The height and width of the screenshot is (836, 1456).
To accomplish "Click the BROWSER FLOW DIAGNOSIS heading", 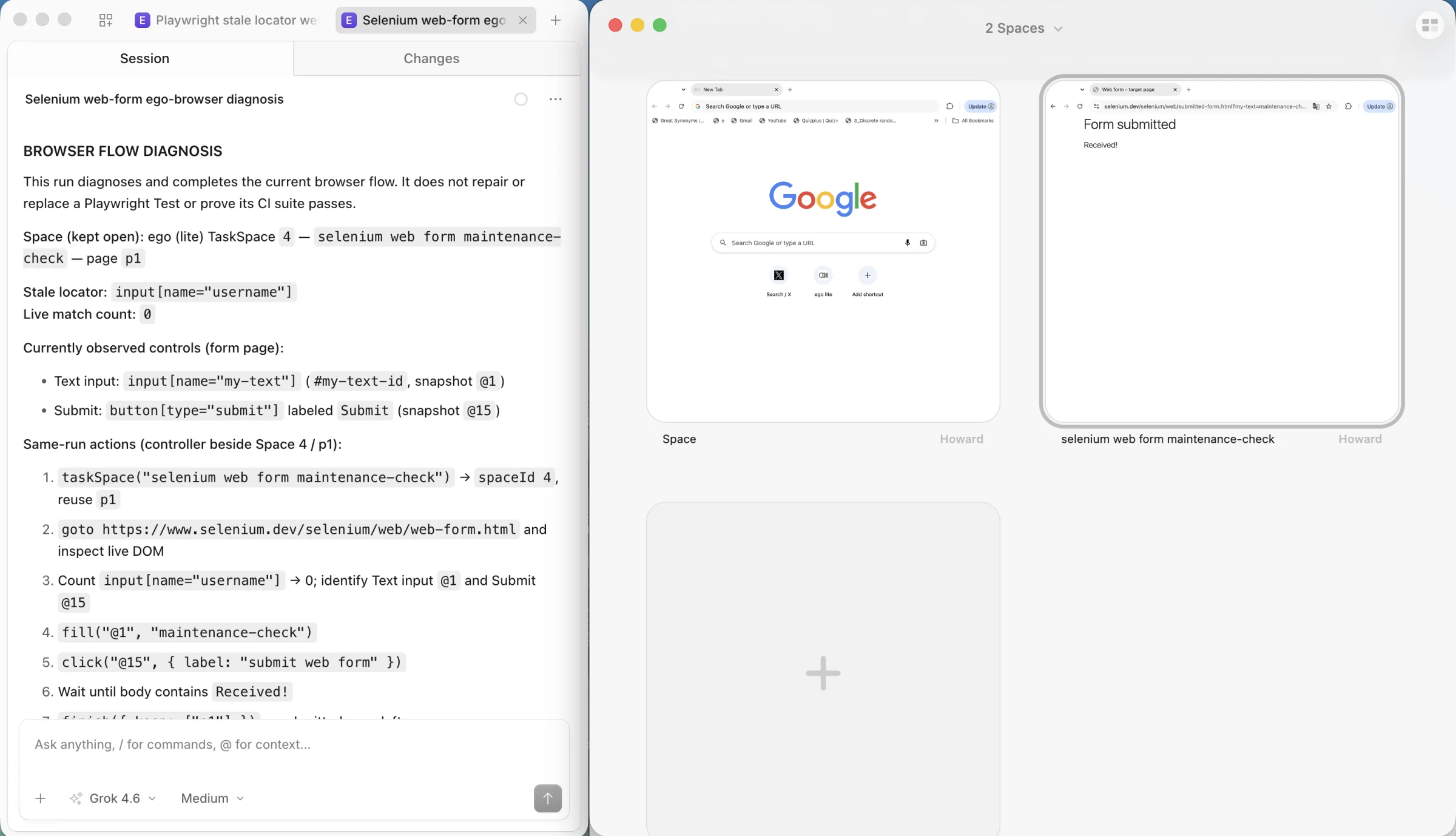I will (x=123, y=151).
